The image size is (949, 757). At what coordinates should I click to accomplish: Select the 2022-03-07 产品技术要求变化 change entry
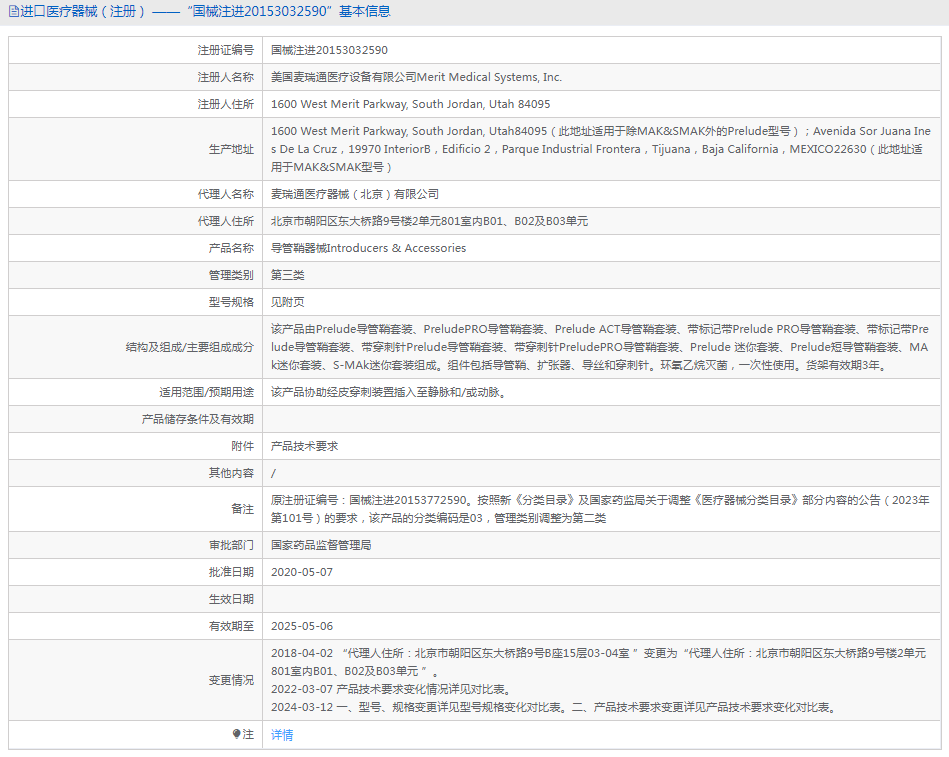point(392,689)
